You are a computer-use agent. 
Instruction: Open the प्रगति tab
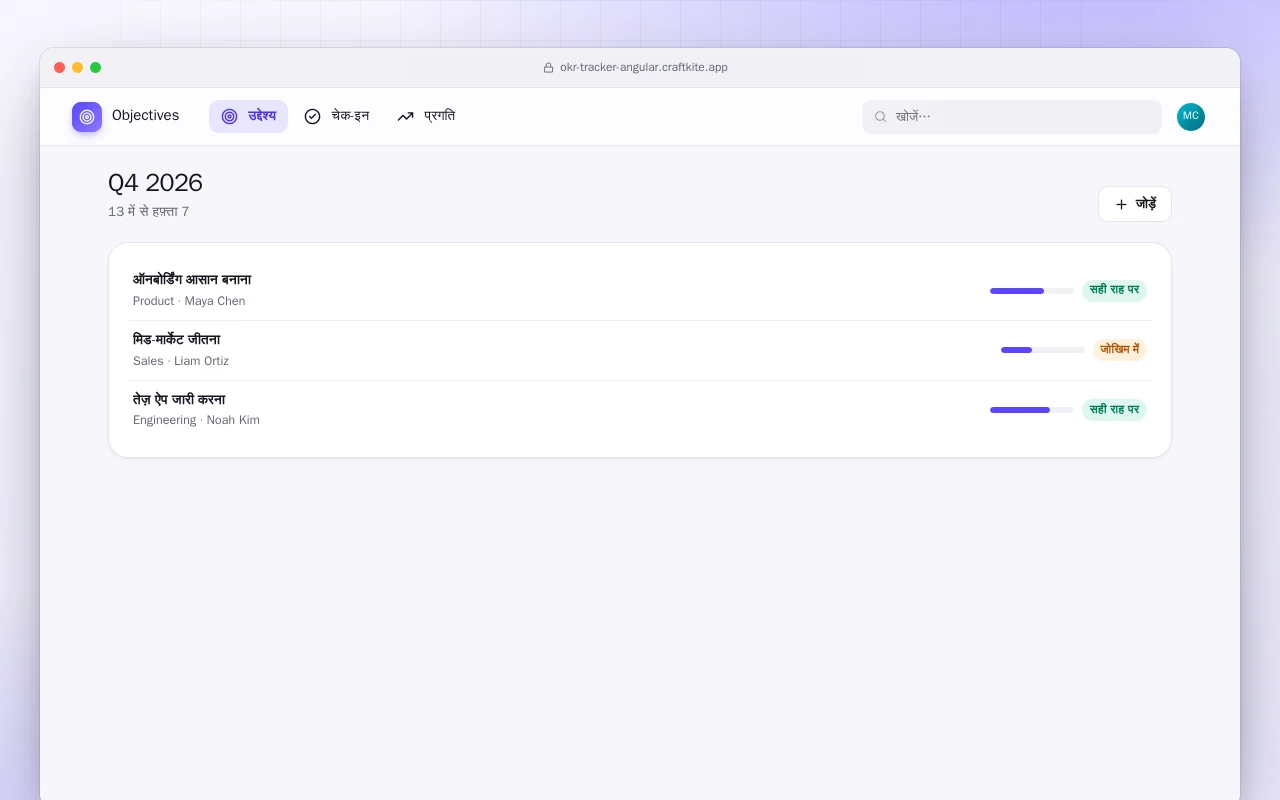426,116
